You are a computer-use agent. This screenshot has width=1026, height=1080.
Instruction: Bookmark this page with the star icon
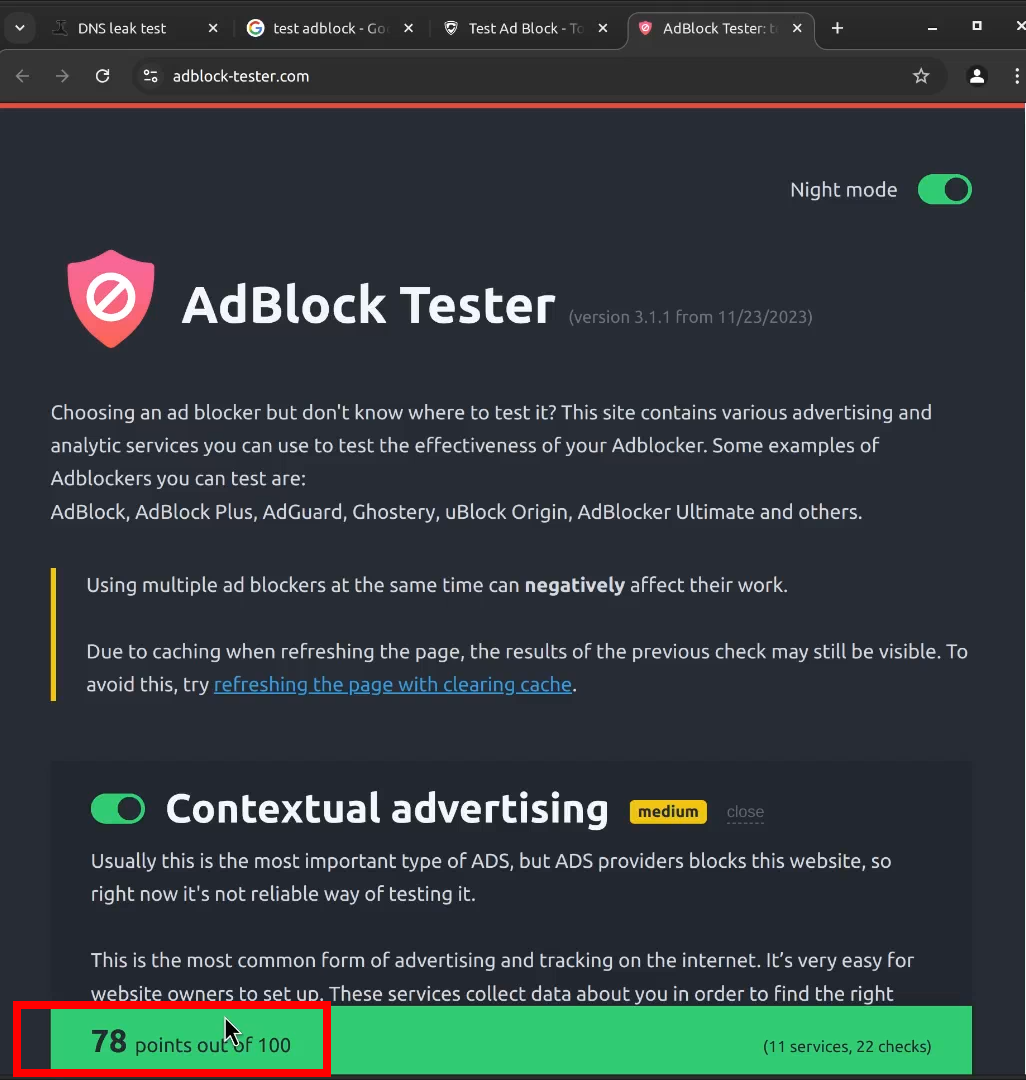pyautogui.click(x=921, y=76)
